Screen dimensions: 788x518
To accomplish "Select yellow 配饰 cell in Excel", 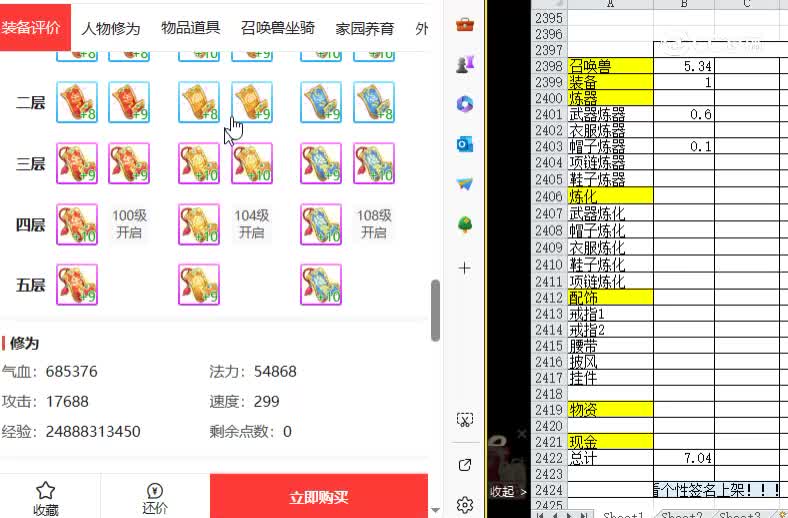I will tap(611, 297).
